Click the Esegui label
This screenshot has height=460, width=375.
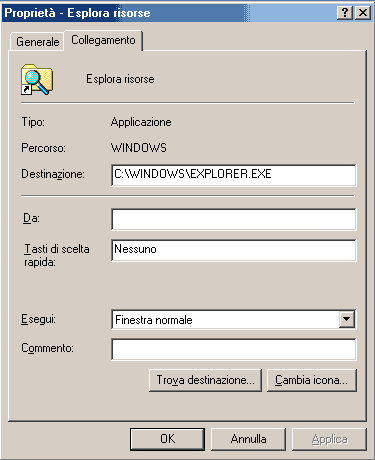(x=38, y=319)
